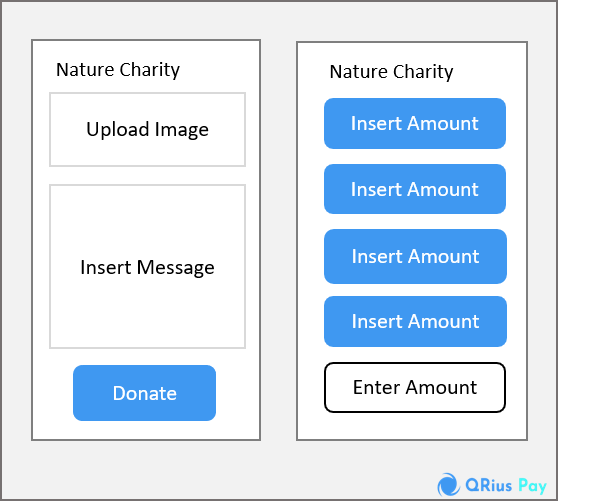Select the second Insert Amount button

[415, 189]
